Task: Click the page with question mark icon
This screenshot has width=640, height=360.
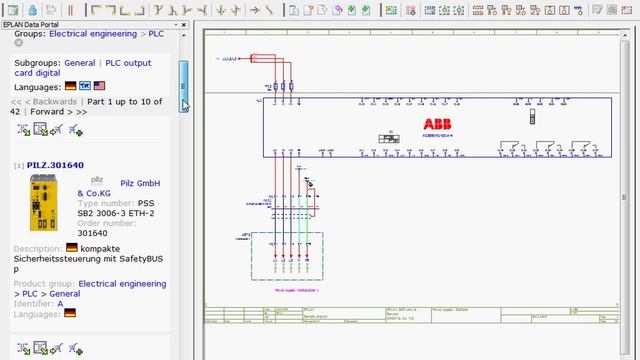Action: pos(308,10)
